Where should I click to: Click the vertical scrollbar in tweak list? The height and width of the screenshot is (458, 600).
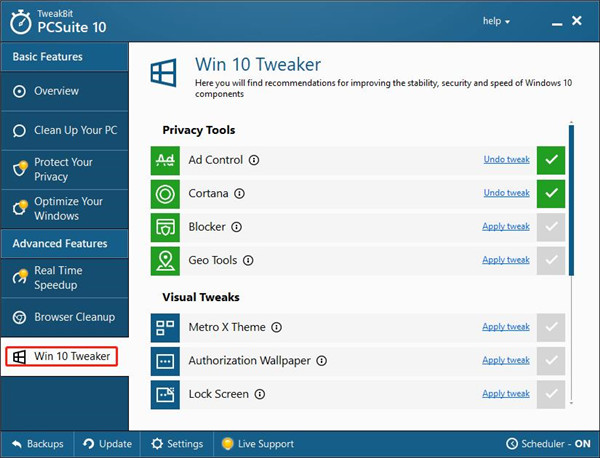572,200
